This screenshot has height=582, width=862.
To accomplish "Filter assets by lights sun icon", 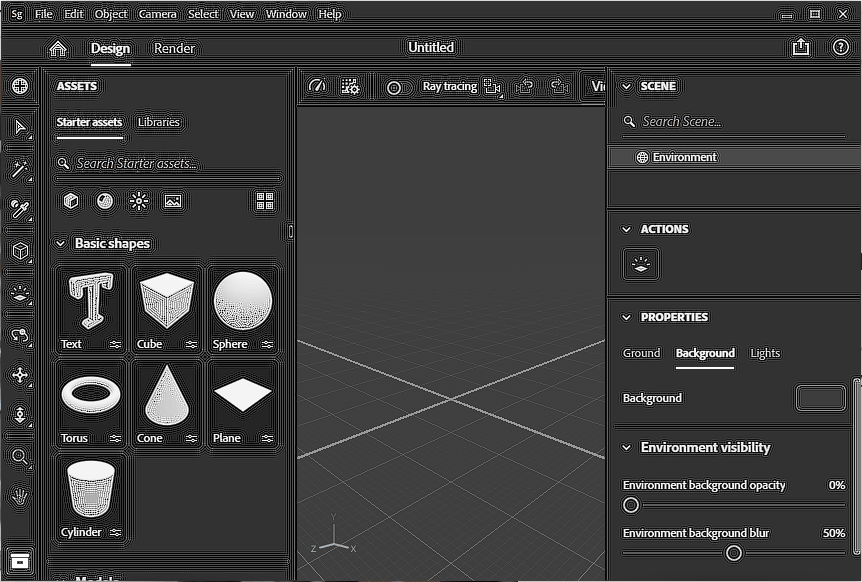I will (x=139, y=201).
